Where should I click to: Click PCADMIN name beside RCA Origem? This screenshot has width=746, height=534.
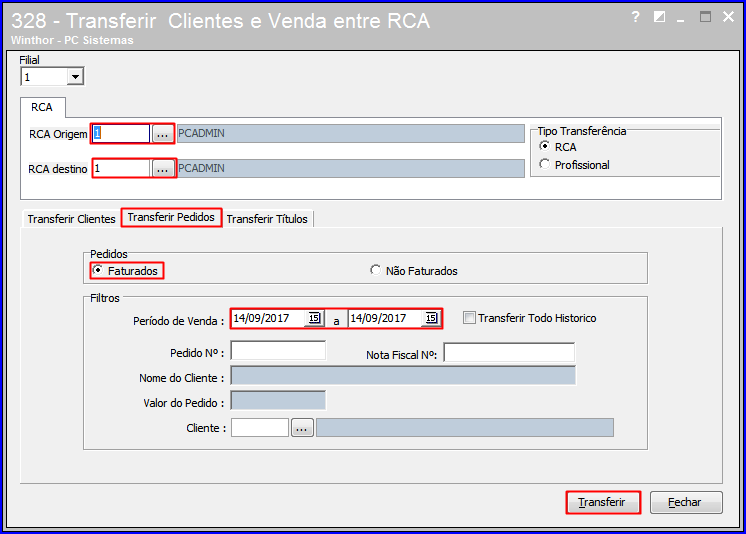coord(351,134)
